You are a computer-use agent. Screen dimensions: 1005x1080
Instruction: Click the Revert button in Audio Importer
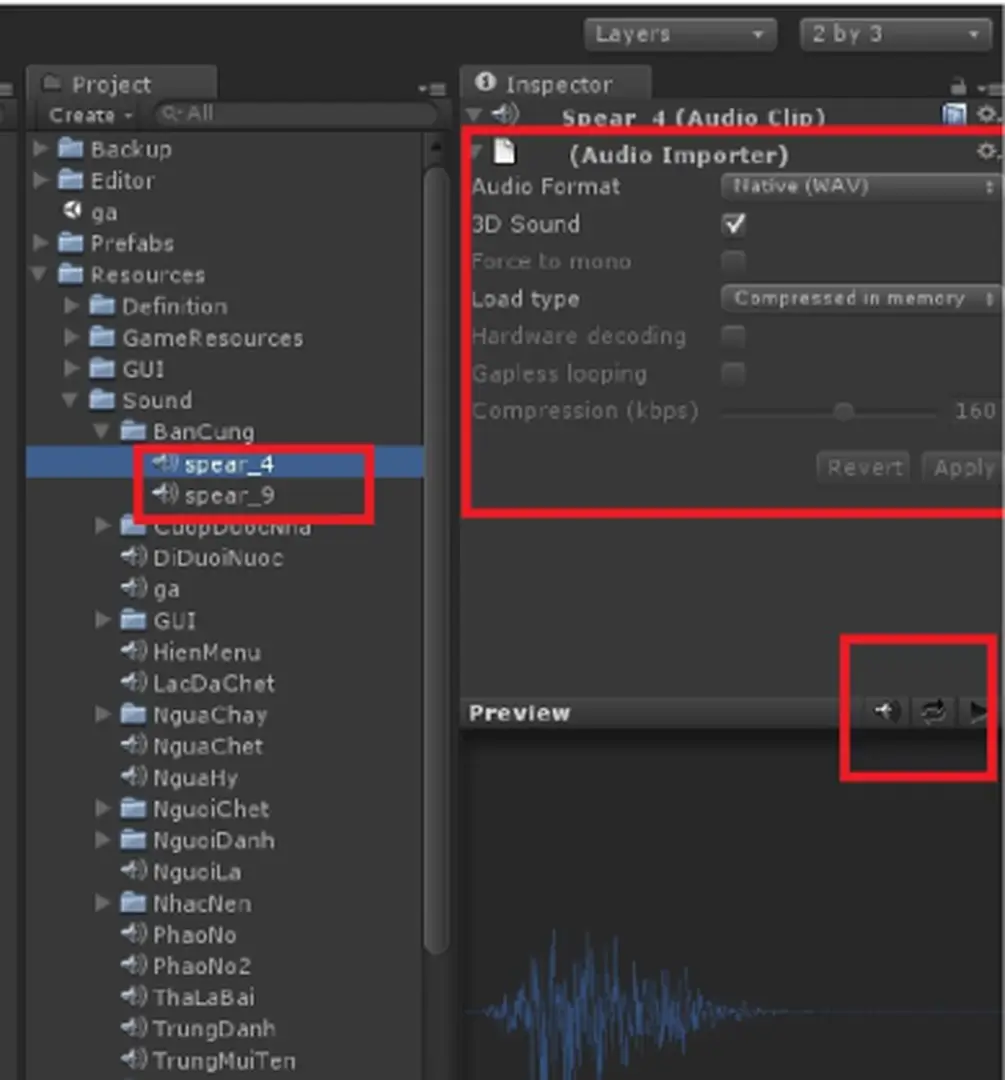click(862, 466)
